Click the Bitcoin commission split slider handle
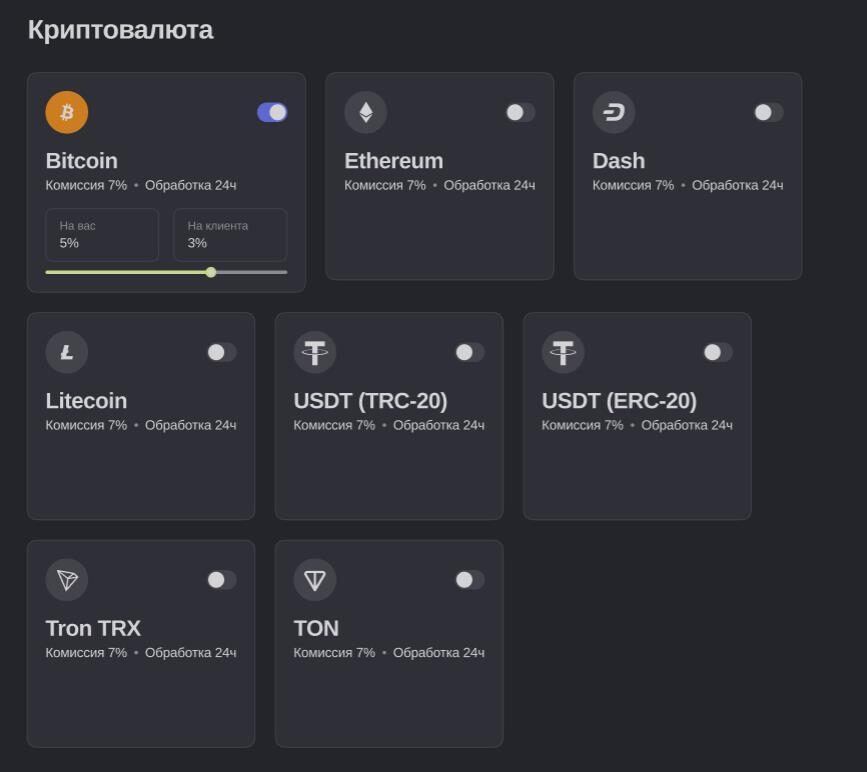Screen dimensions: 867x772 click(x=211, y=272)
